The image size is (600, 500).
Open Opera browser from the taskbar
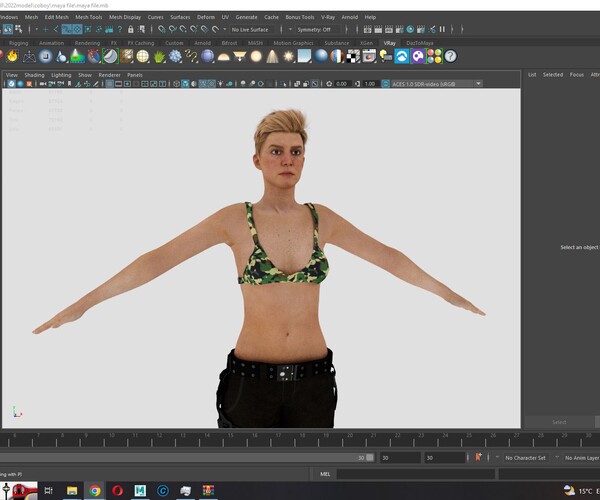117,490
